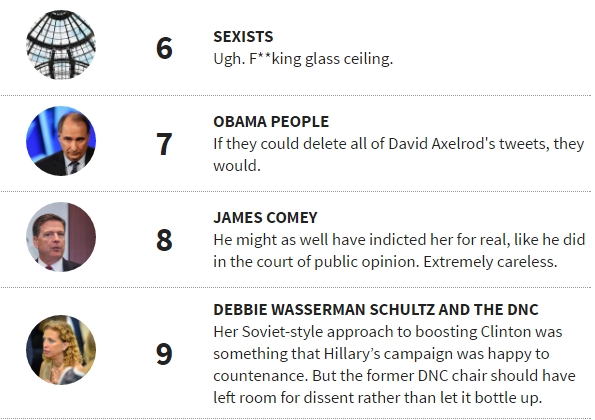Viewport: 595px width, 420px height.
Task: Click the Extremely careless sentence
Action: tap(490, 262)
